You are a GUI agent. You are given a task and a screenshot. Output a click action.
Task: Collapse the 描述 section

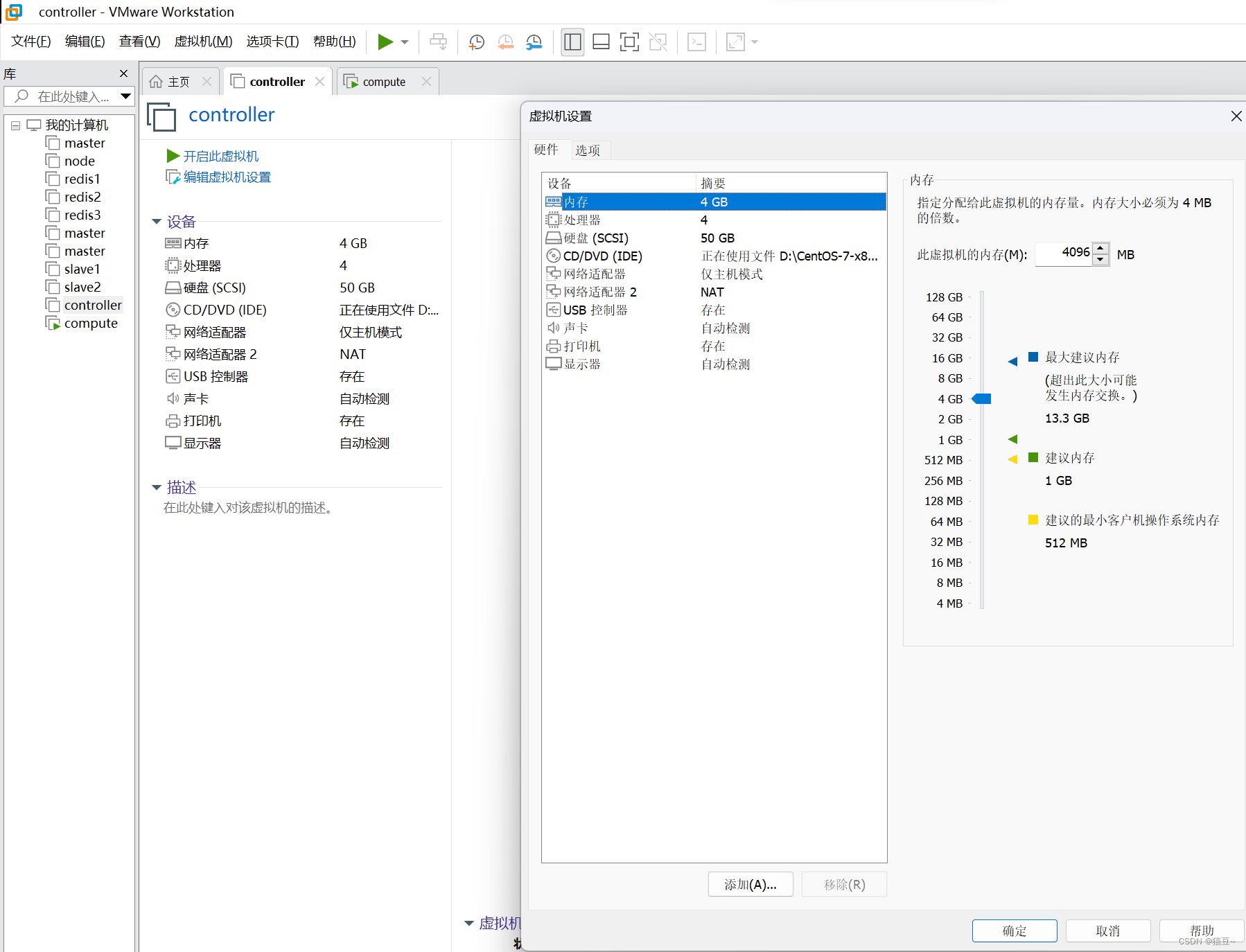pos(157,487)
